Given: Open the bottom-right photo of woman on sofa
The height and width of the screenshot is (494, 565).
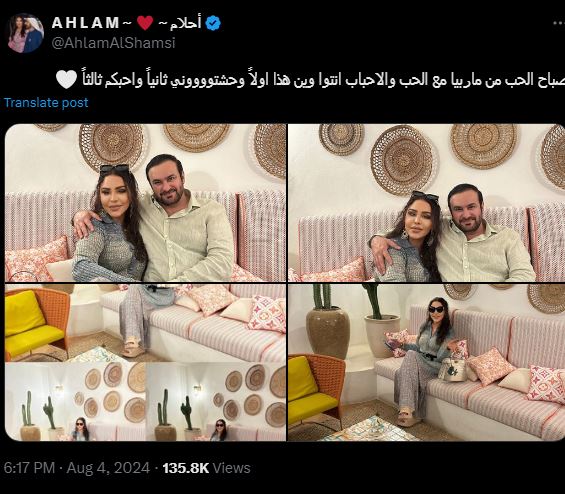Looking at the screenshot, I should tap(426, 362).
